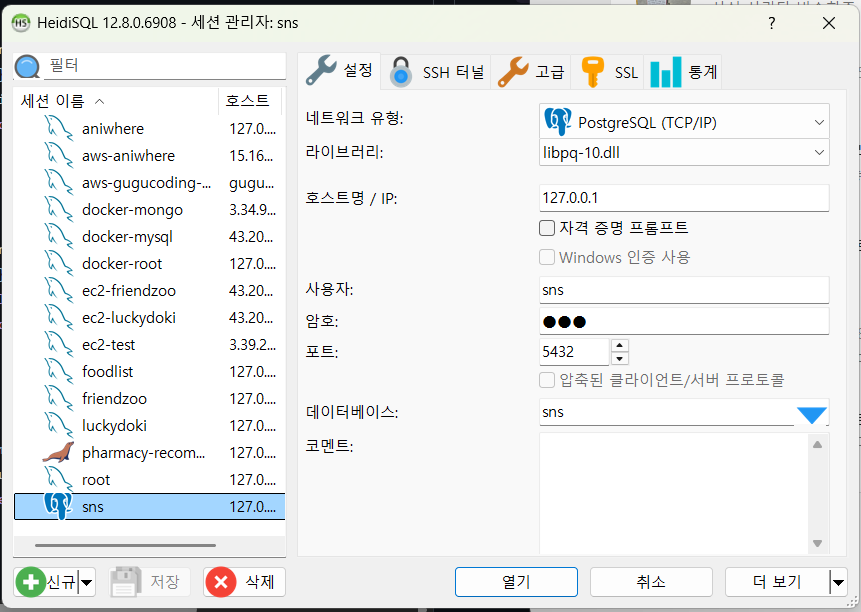This screenshot has height=612, width=861.
Task: Select the pharmacy-recom session name
Action: click(x=144, y=453)
